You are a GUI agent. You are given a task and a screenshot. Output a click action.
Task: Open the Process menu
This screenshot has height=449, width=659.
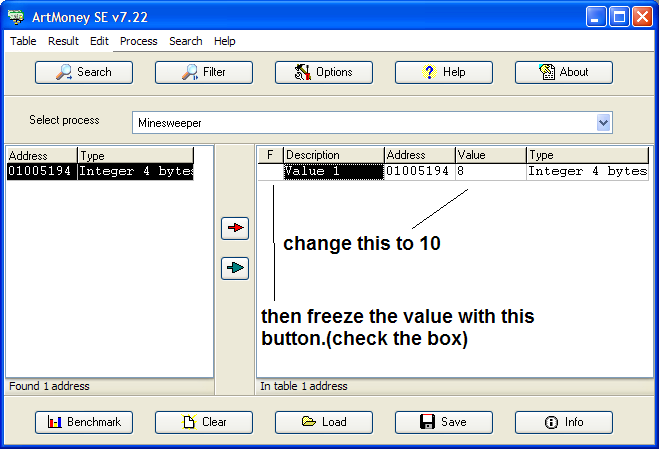[138, 41]
